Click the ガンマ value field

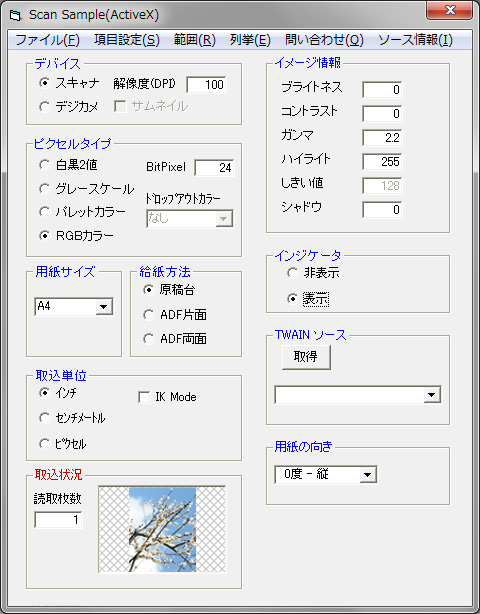(x=382, y=138)
